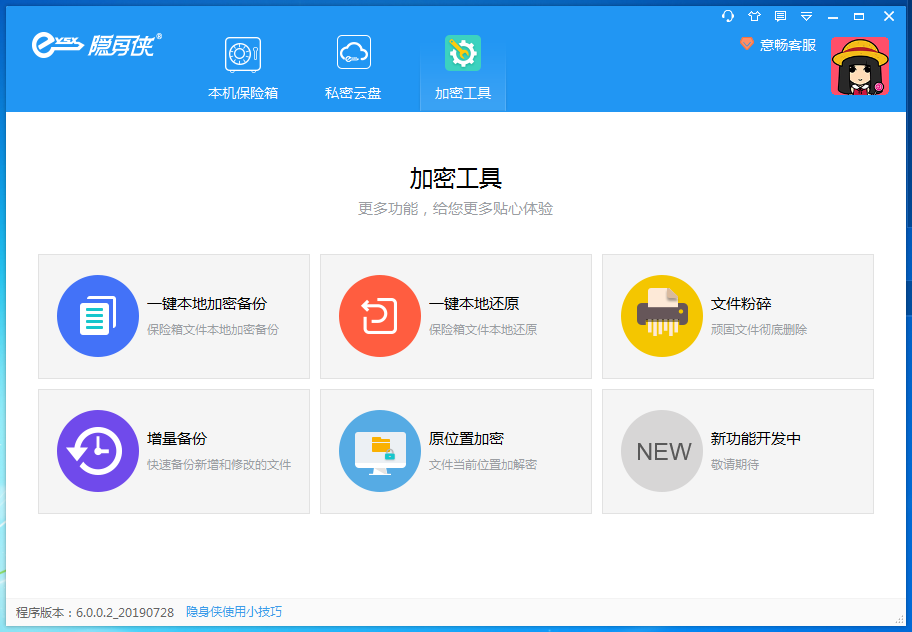Select the wrench icon above 加密工具

(x=462, y=55)
